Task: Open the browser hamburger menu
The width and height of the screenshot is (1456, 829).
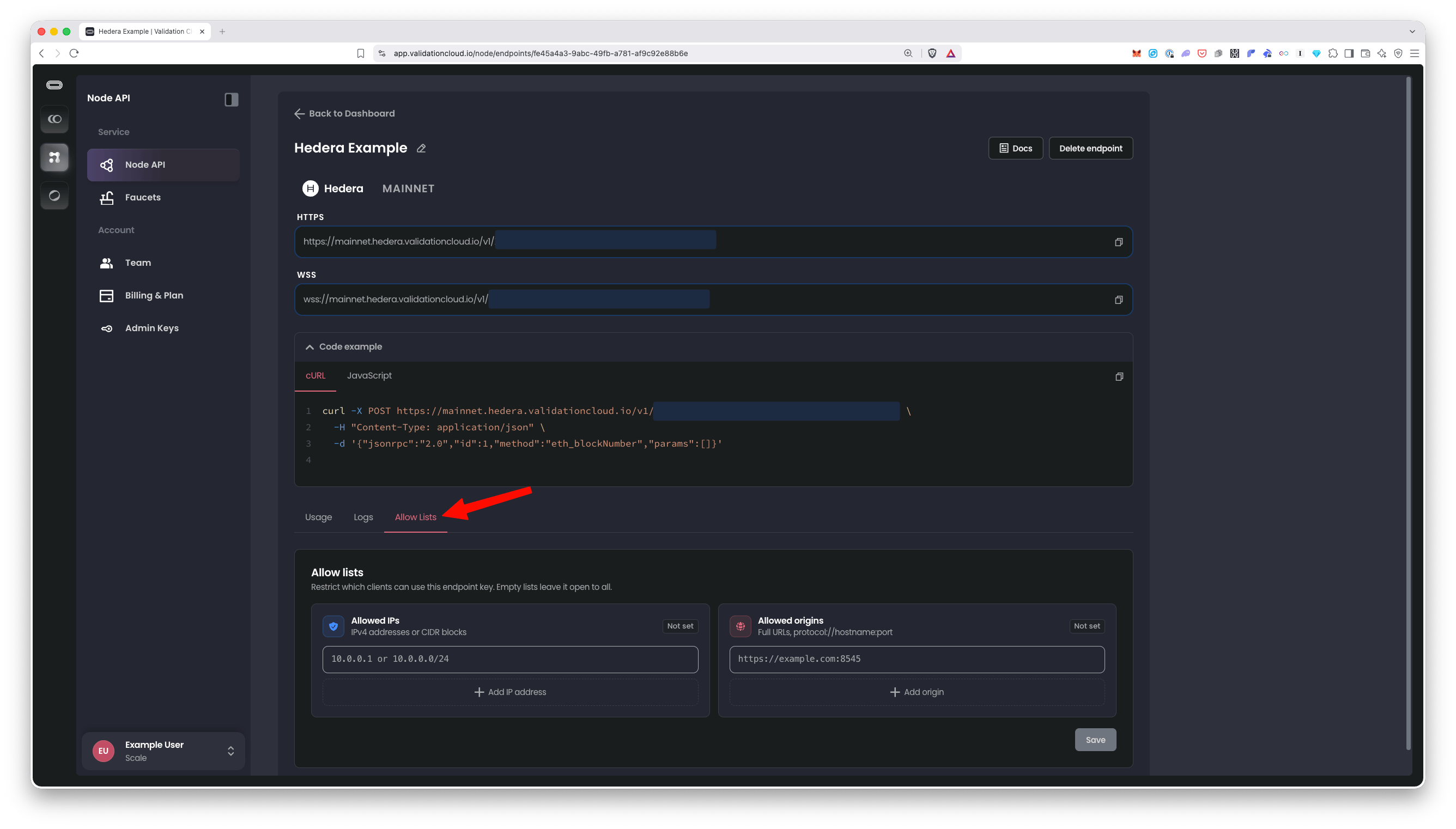Action: tap(1415, 53)
